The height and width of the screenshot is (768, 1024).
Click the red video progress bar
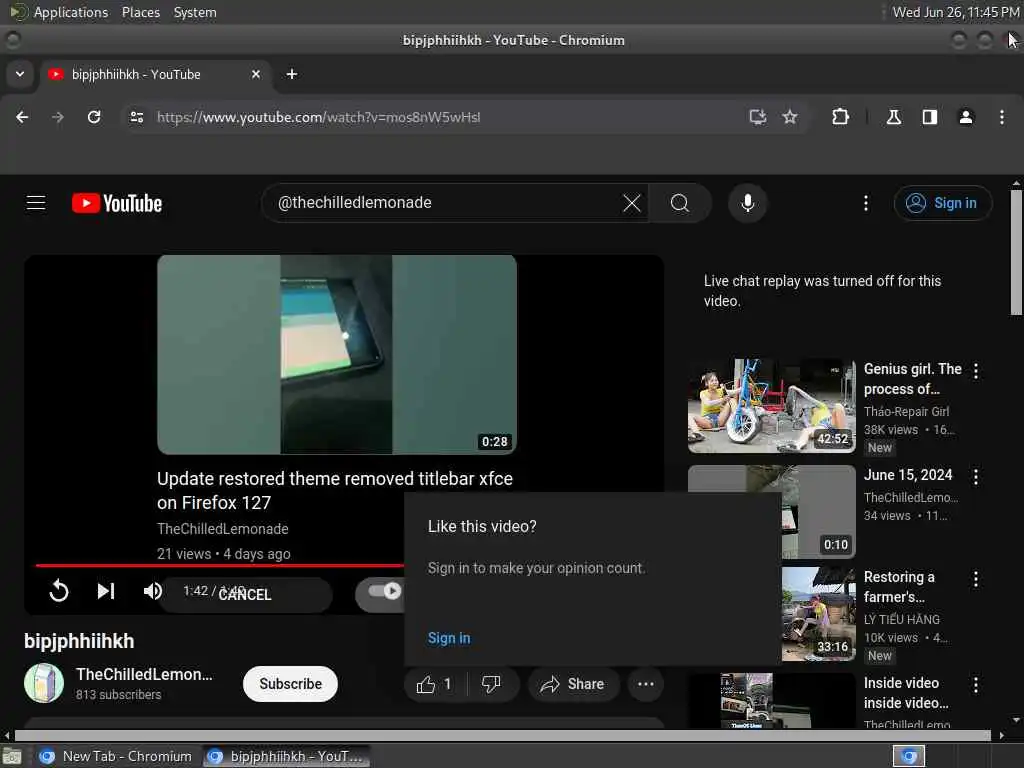tap(219, 565)
